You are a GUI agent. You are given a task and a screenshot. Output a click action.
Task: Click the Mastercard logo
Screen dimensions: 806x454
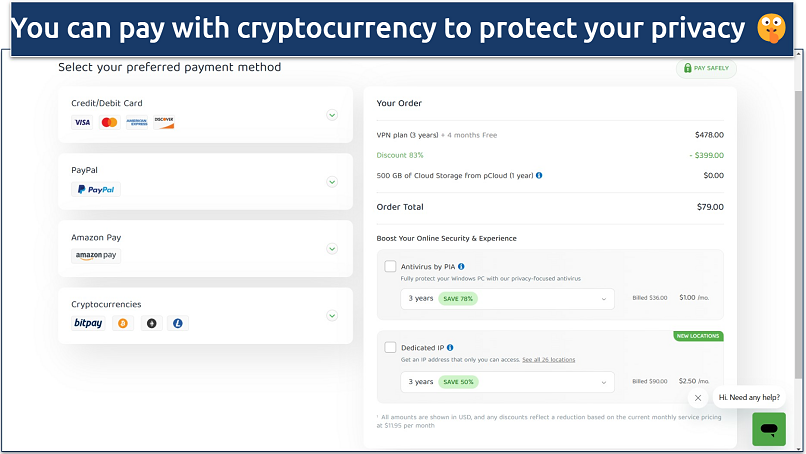pyautogui.click(x=109, y=122)
